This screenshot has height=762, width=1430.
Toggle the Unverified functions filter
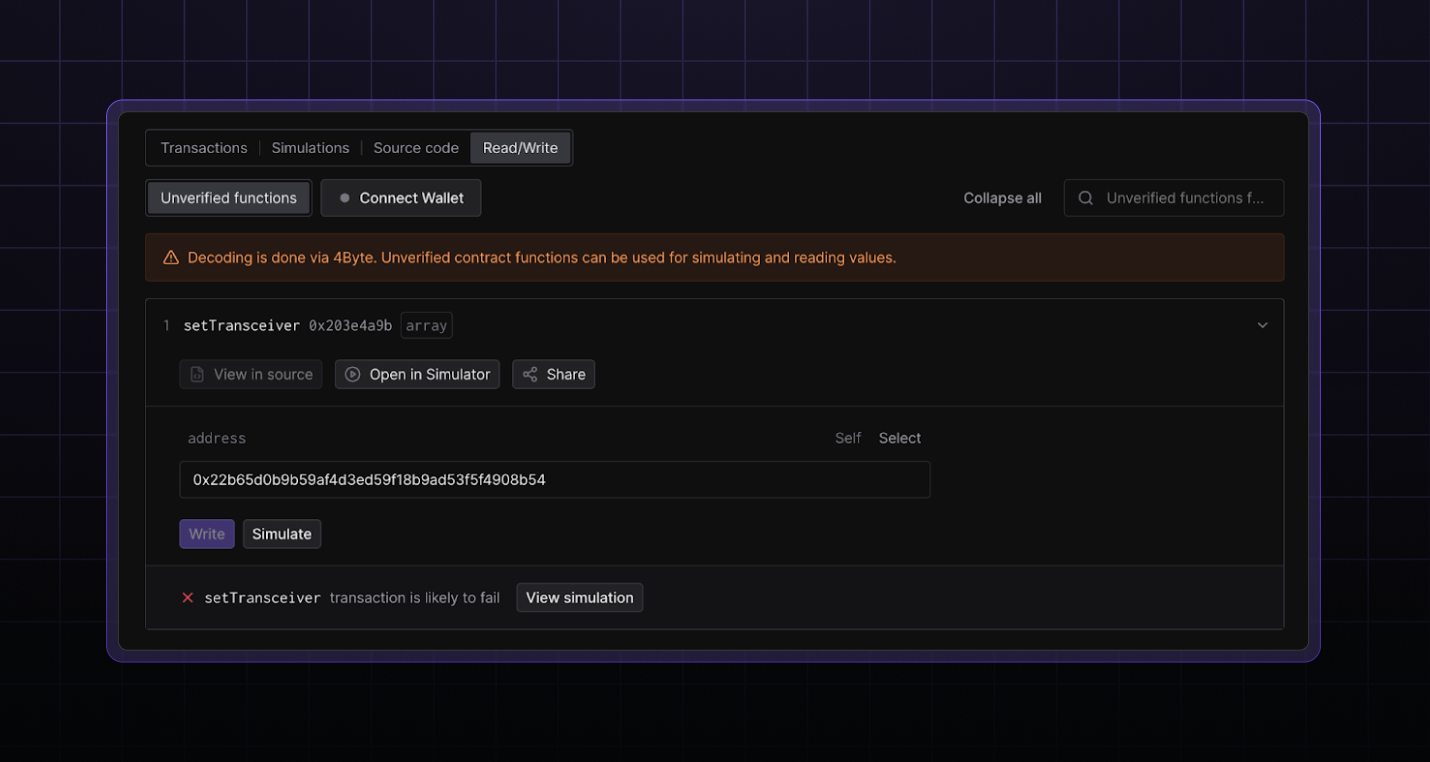tap(228, 198)
